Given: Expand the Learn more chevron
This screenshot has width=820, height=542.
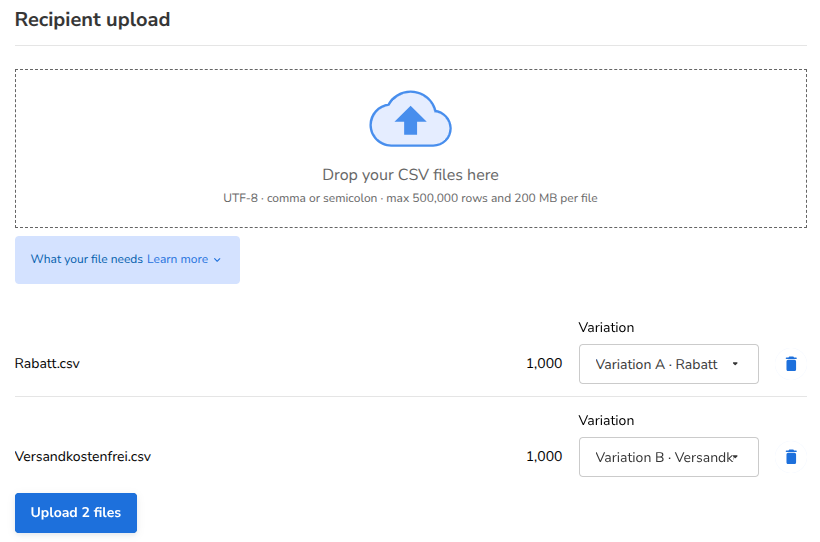Looking at the screenshot, I should [217, 259].
